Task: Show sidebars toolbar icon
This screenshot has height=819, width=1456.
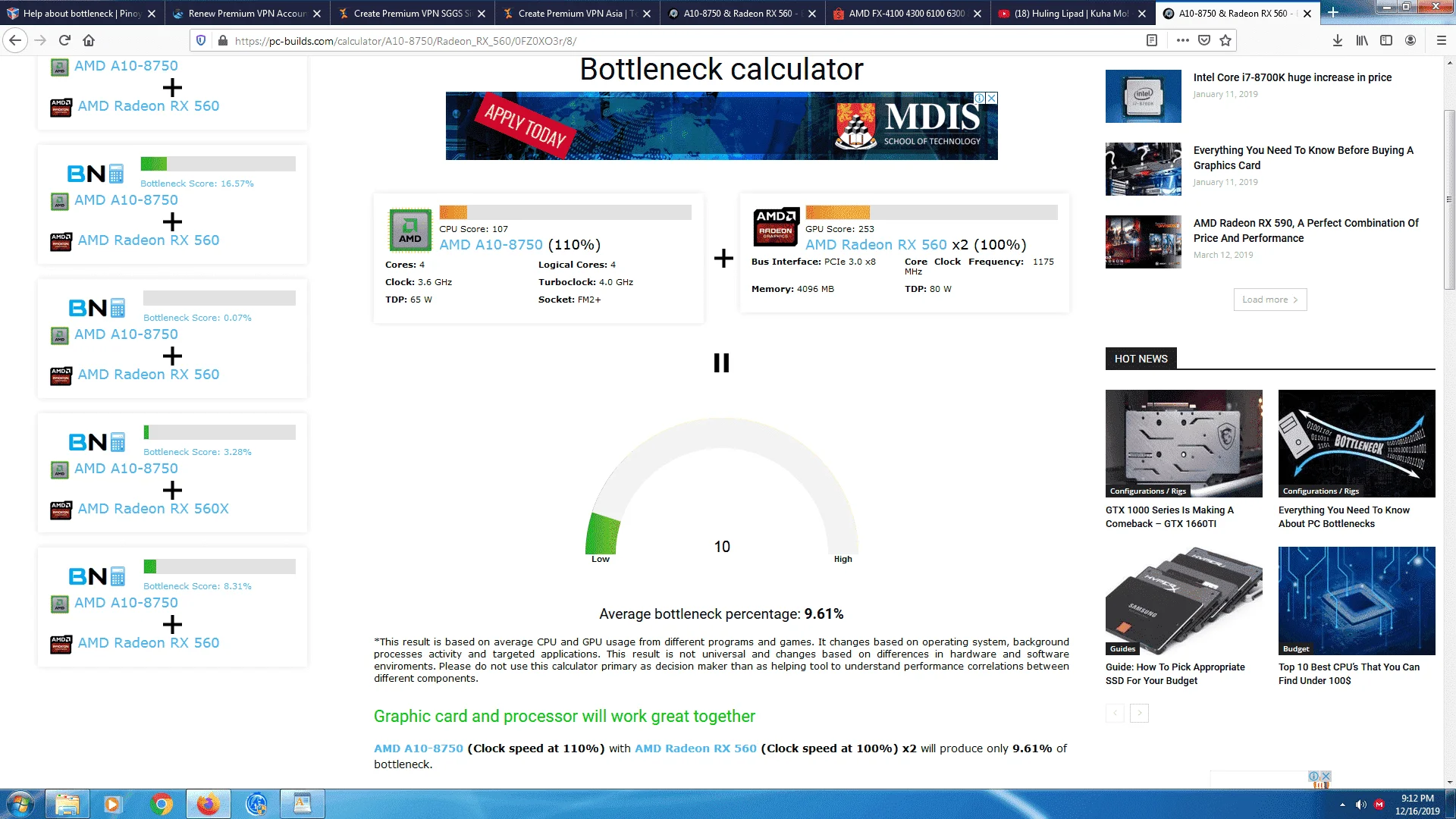Action: [x=1386, y=40]
